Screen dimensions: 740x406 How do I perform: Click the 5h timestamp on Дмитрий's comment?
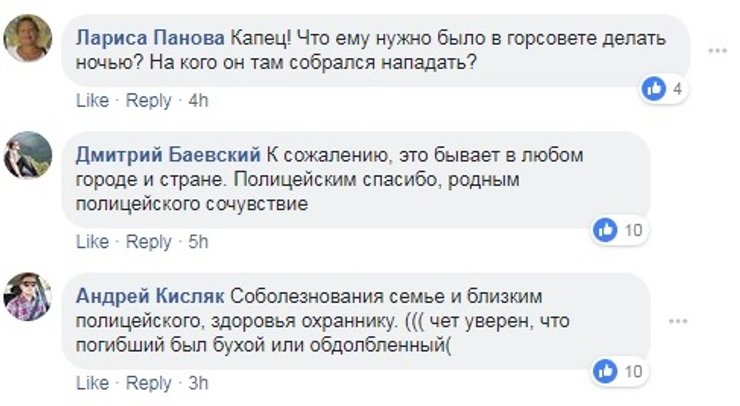coord(198,242)
